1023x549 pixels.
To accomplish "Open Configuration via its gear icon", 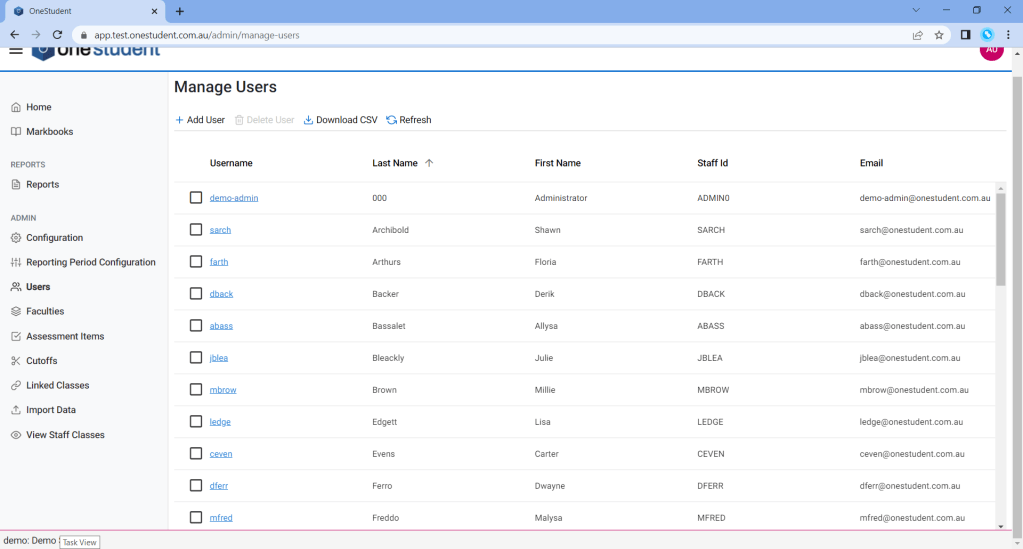I will click(x=16, y=238).
